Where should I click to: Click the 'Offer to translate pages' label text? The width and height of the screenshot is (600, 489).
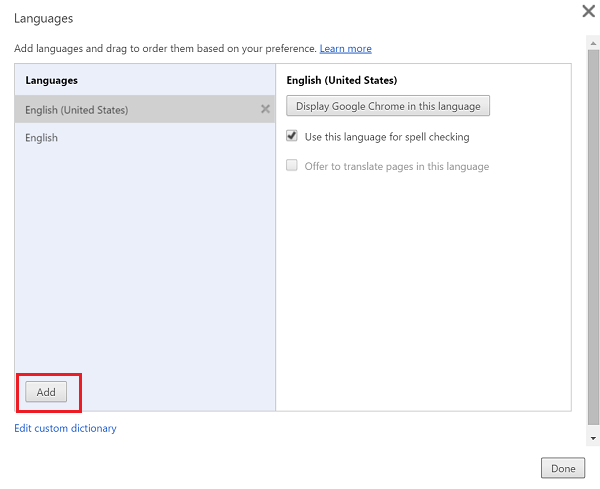[397, 166]
